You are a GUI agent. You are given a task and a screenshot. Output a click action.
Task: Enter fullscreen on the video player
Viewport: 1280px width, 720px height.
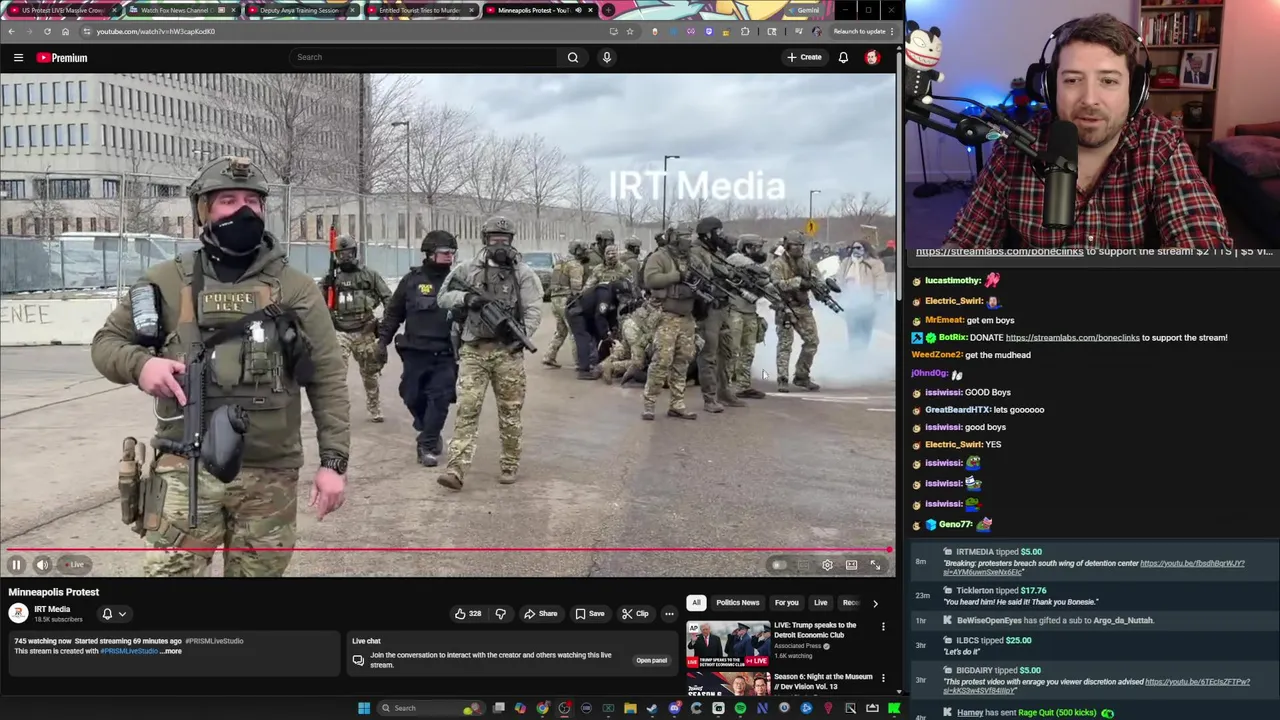click(875, 565)
